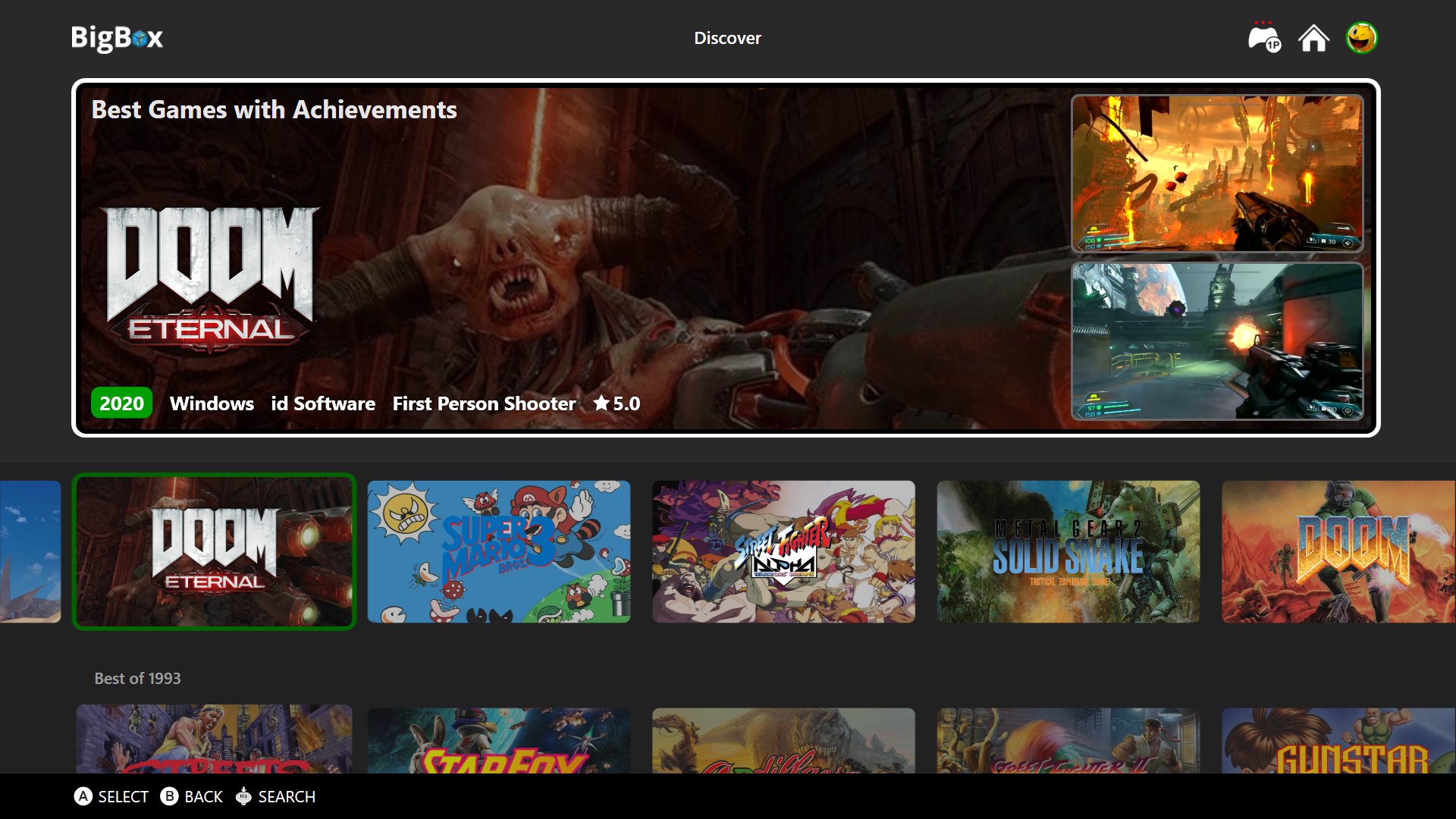Select the Street Fighter Alpha tile
This screenshot has height=819, width=1456.
click(x=783, y=551)
